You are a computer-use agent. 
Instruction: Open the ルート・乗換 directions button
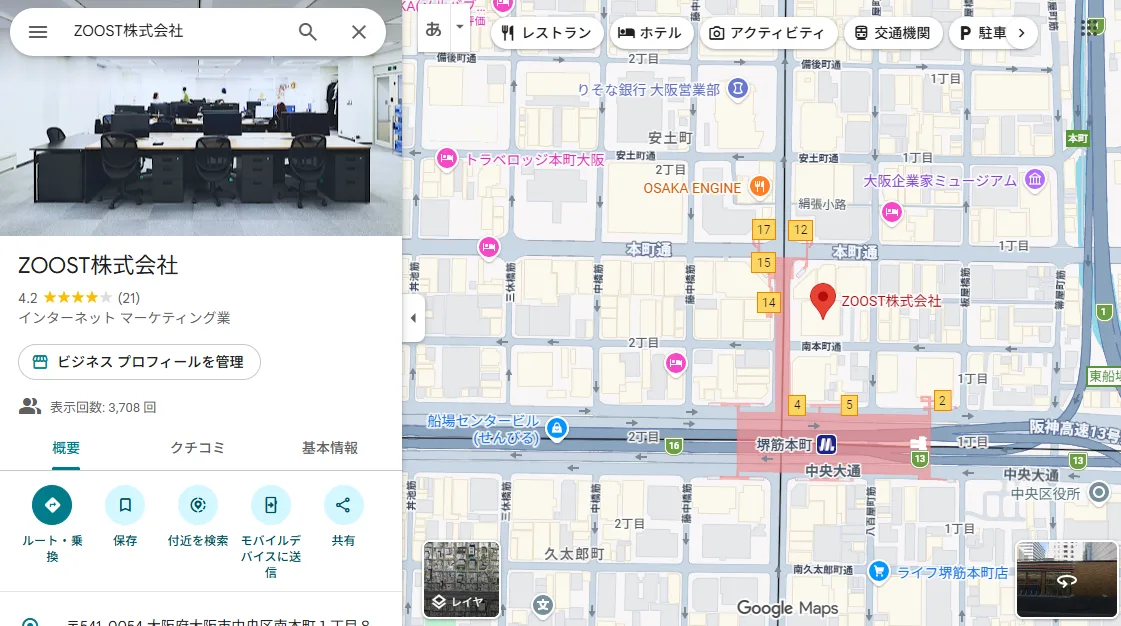click(x=52, y=505)
